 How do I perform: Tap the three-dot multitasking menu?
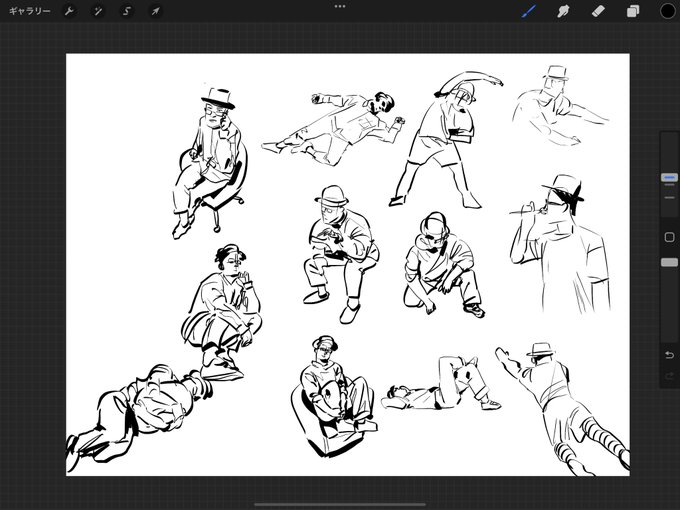click(x=340, y=7)
